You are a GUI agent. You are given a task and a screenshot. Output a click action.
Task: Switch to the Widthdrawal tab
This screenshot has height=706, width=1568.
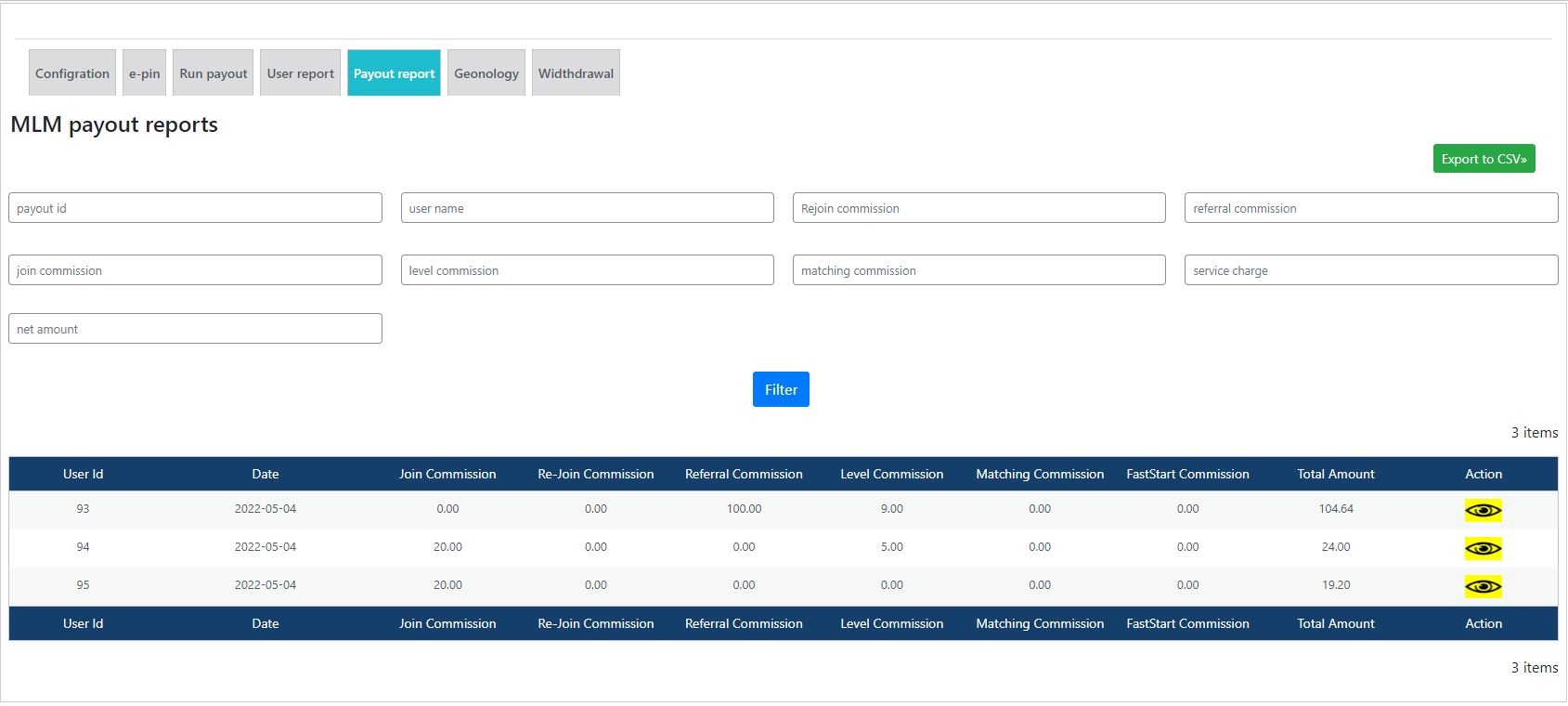576,73
